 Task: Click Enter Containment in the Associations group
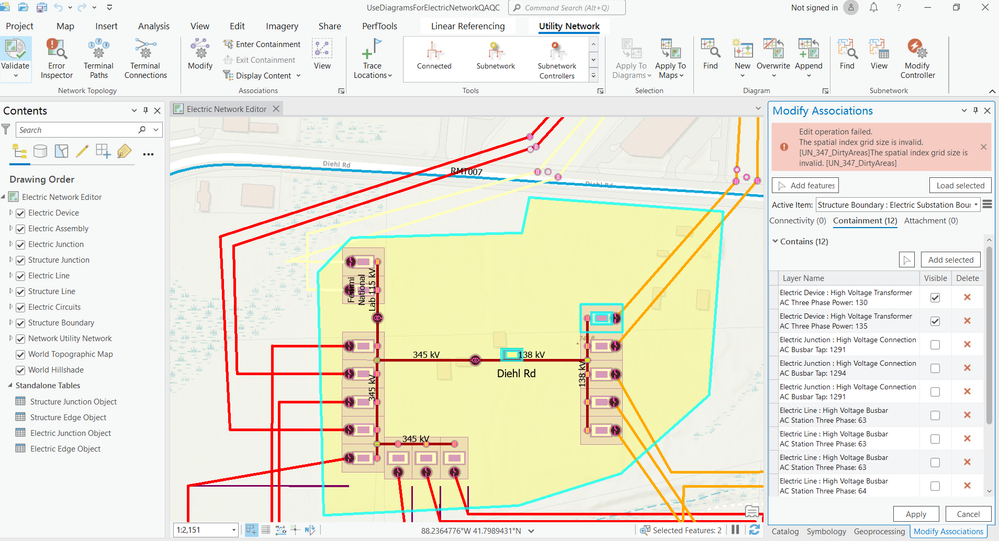262,44
